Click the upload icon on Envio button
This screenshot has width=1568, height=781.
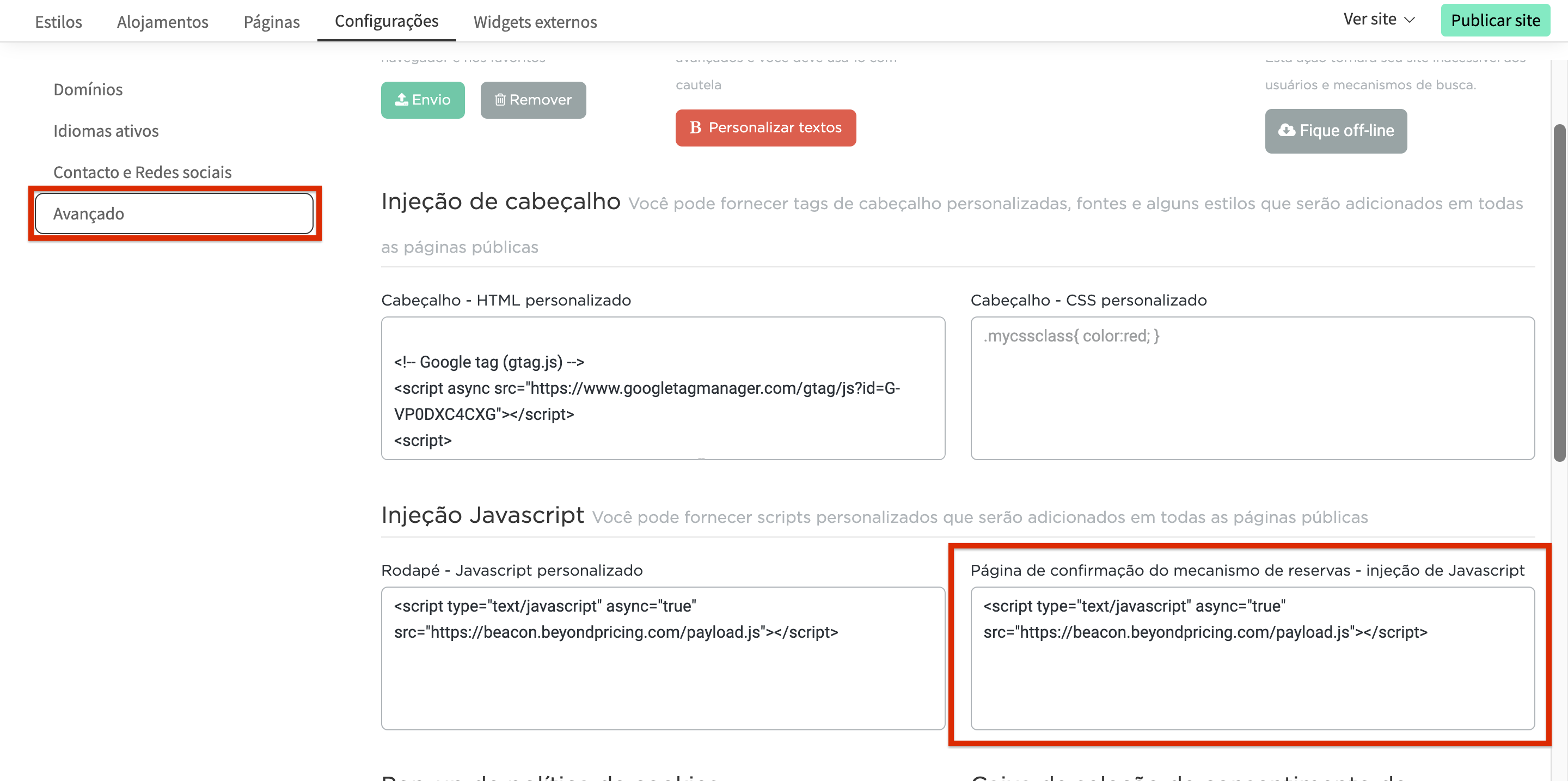tap(401, 100)
